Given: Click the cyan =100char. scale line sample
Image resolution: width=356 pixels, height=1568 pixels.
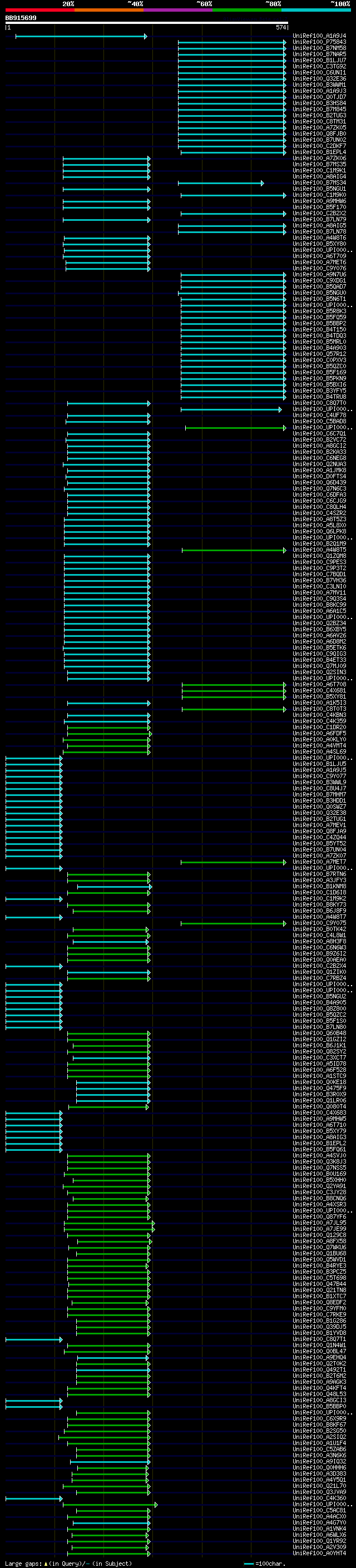Looking at the screenshot, I should (x=248, y=1563).
